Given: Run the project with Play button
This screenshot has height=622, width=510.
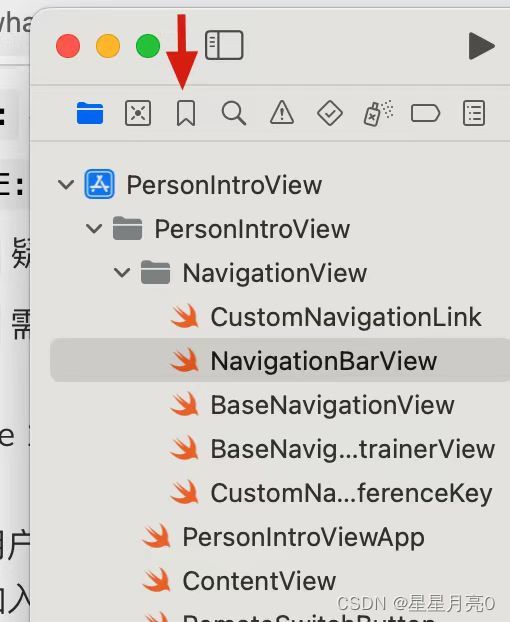Looking at the screenshot, I should tap(481, 46).
